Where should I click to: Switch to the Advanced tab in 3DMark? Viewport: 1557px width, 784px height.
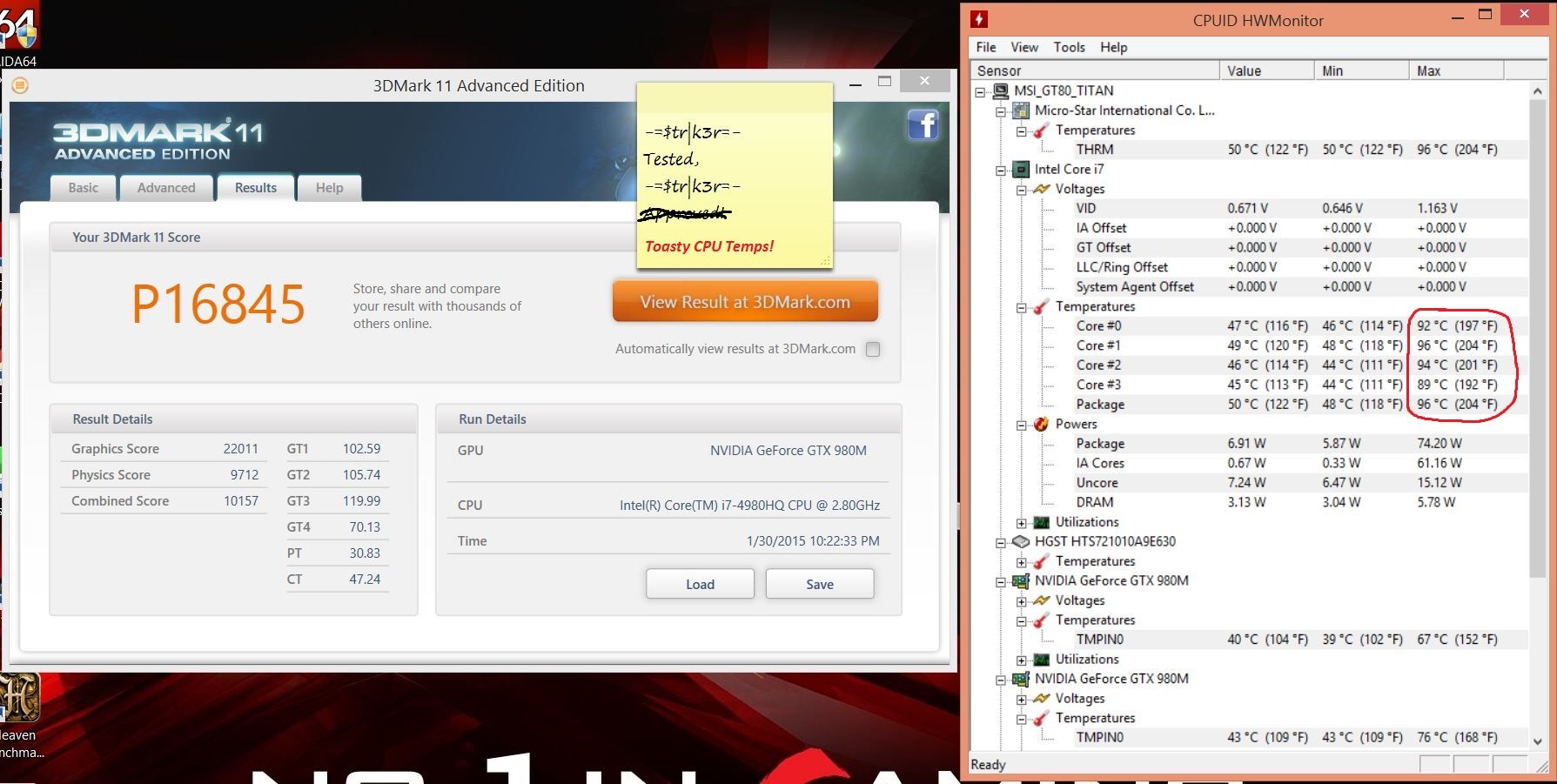(166, 187)
